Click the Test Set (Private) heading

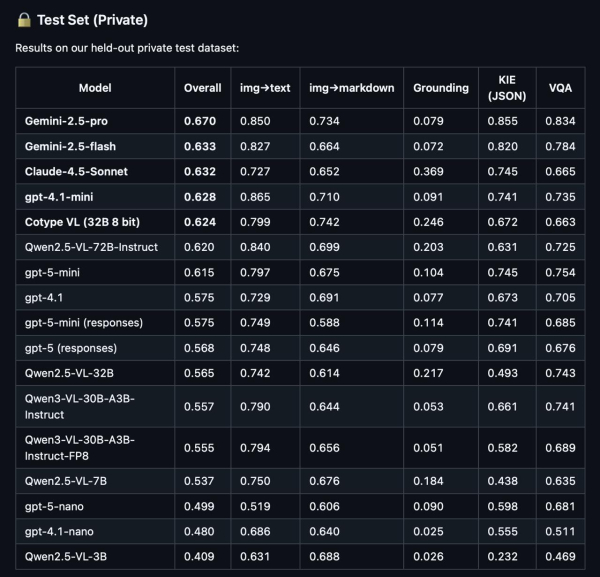tap(94, 18)
